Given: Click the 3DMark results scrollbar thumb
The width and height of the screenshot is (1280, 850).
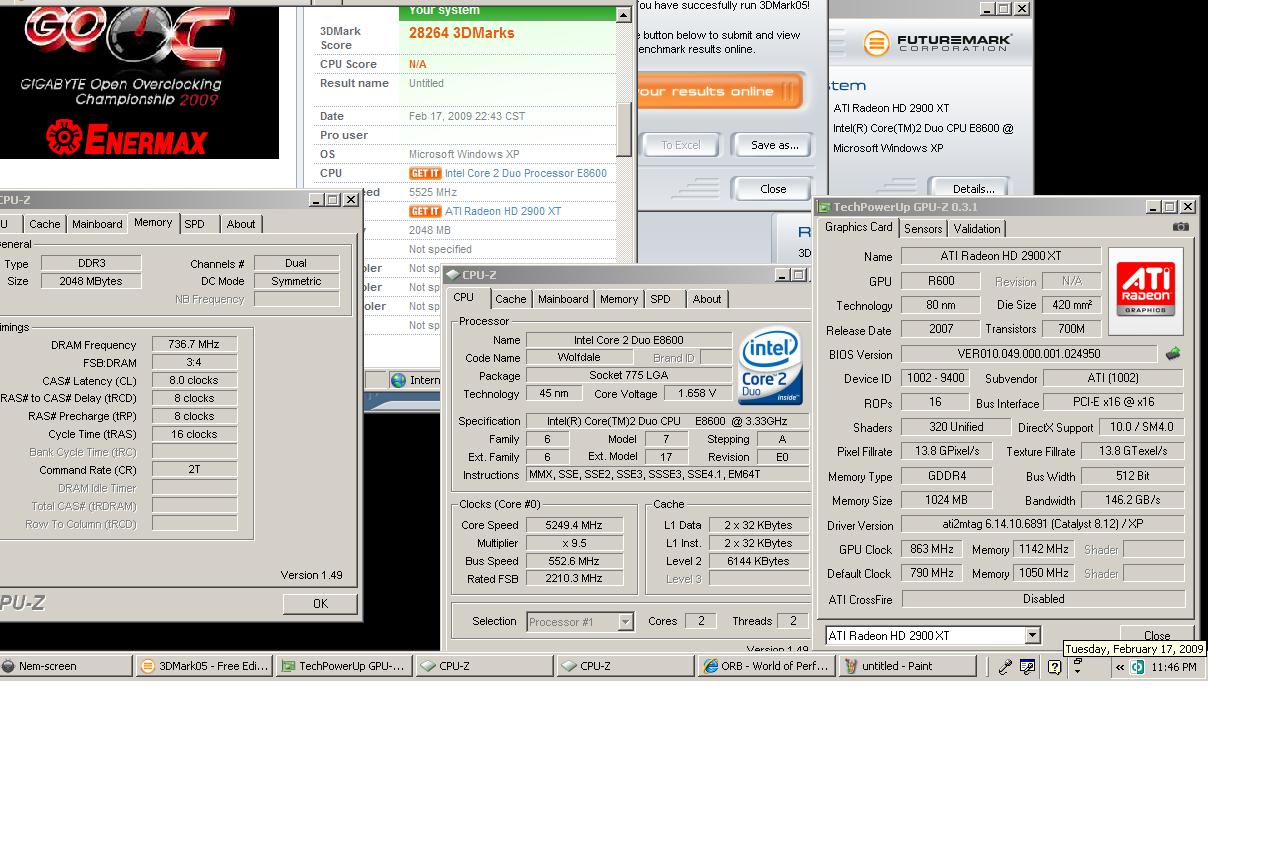Looking at the screenshot, I should point(624,128).
